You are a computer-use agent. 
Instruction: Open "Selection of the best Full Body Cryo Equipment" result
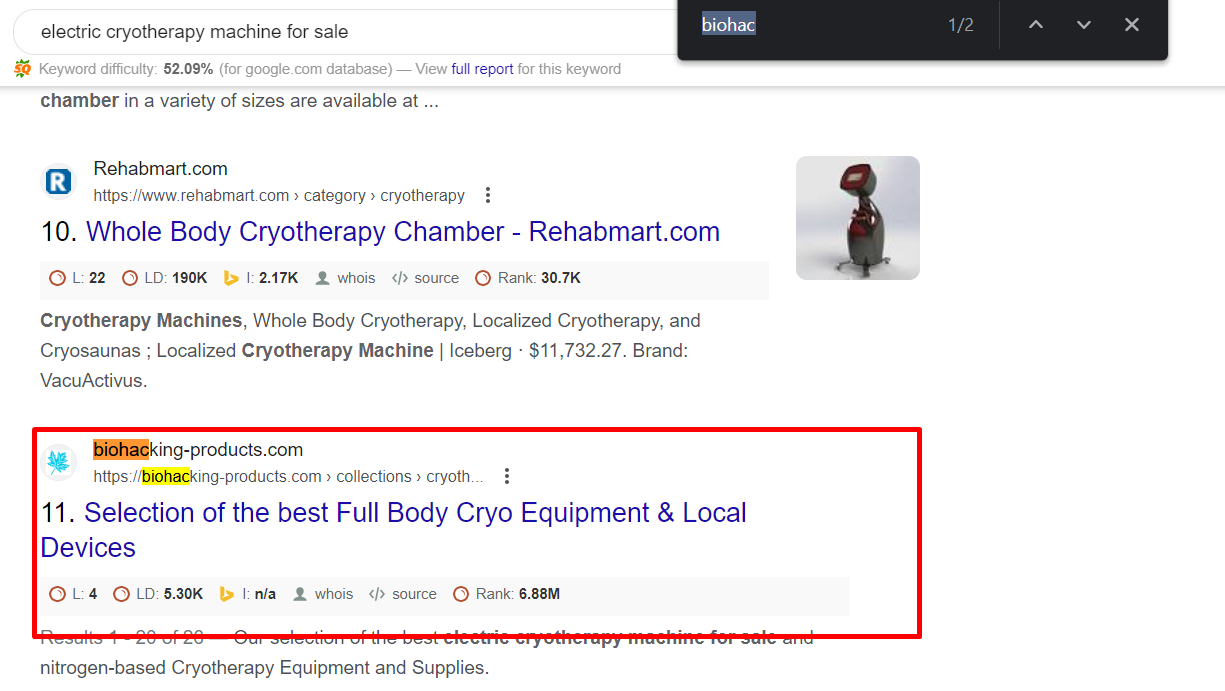click(x=394, y=530)
